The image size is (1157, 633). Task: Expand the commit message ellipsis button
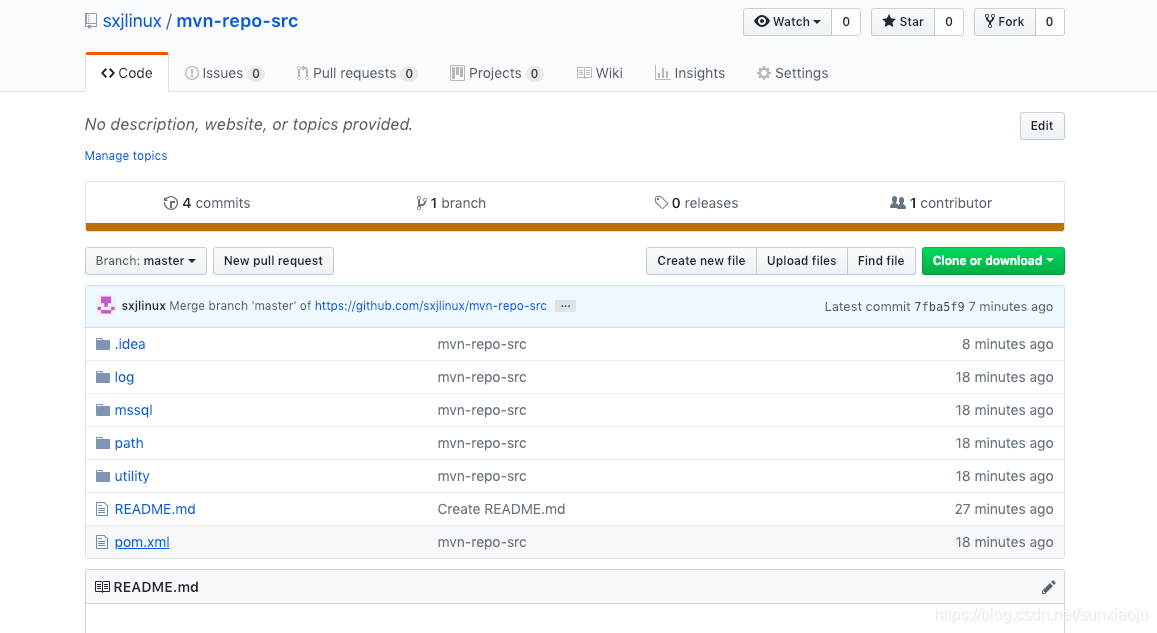(x=565, y=306)
